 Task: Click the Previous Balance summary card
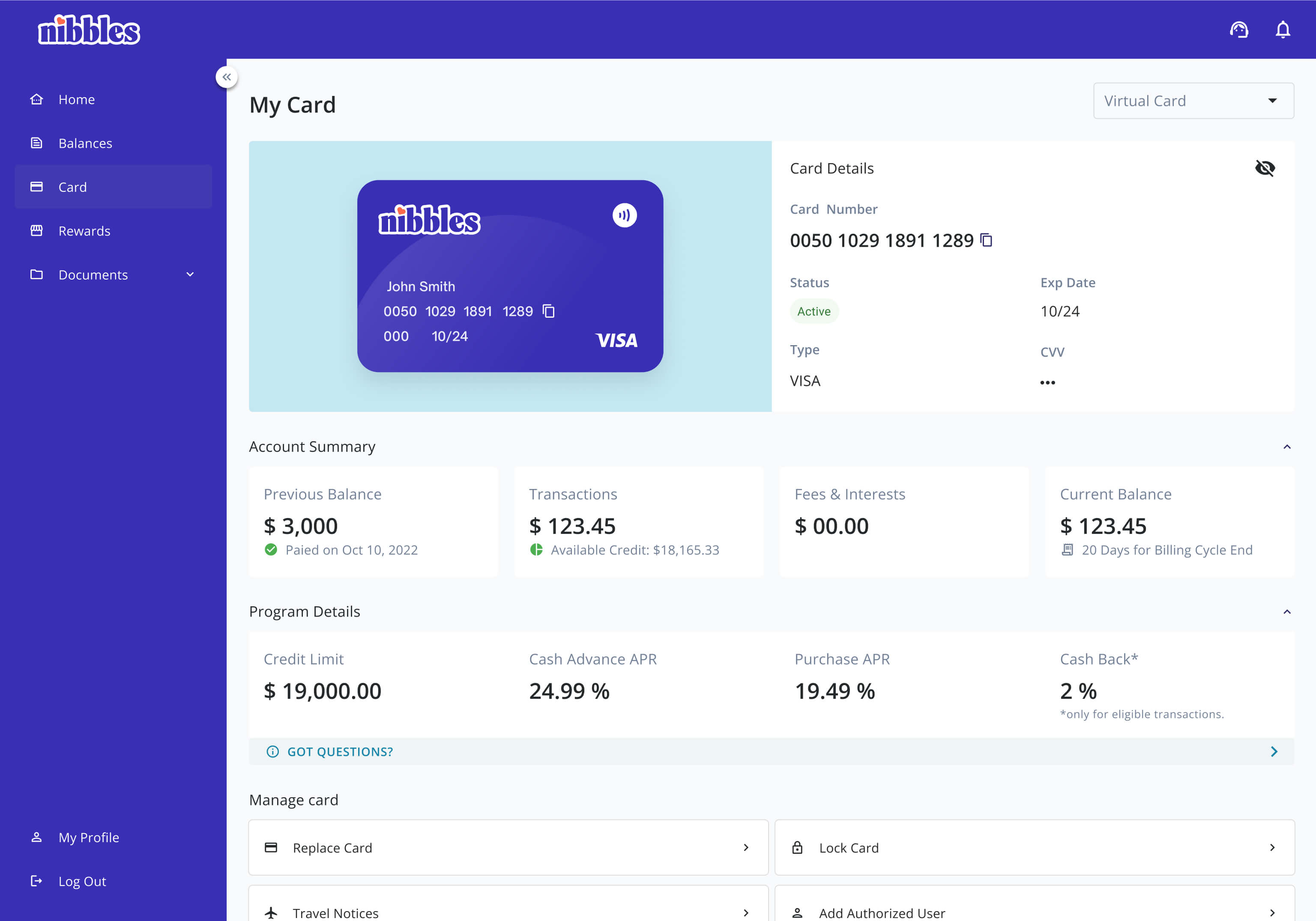(x=373, y=521)
